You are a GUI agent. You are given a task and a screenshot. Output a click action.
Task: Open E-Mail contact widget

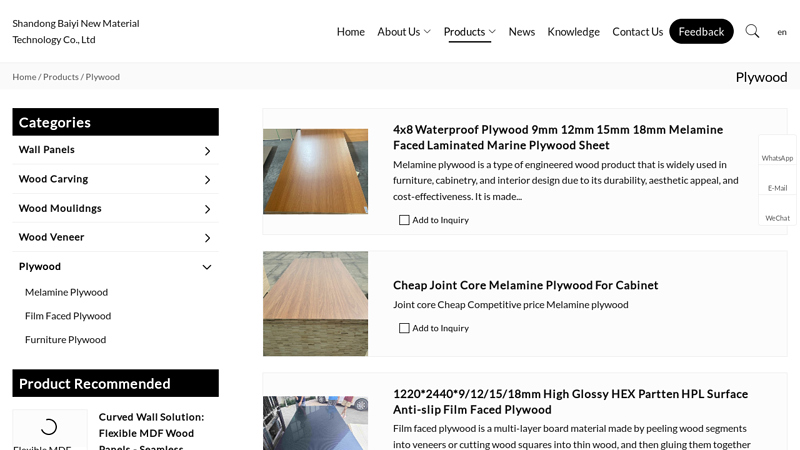tap(777, 180)
